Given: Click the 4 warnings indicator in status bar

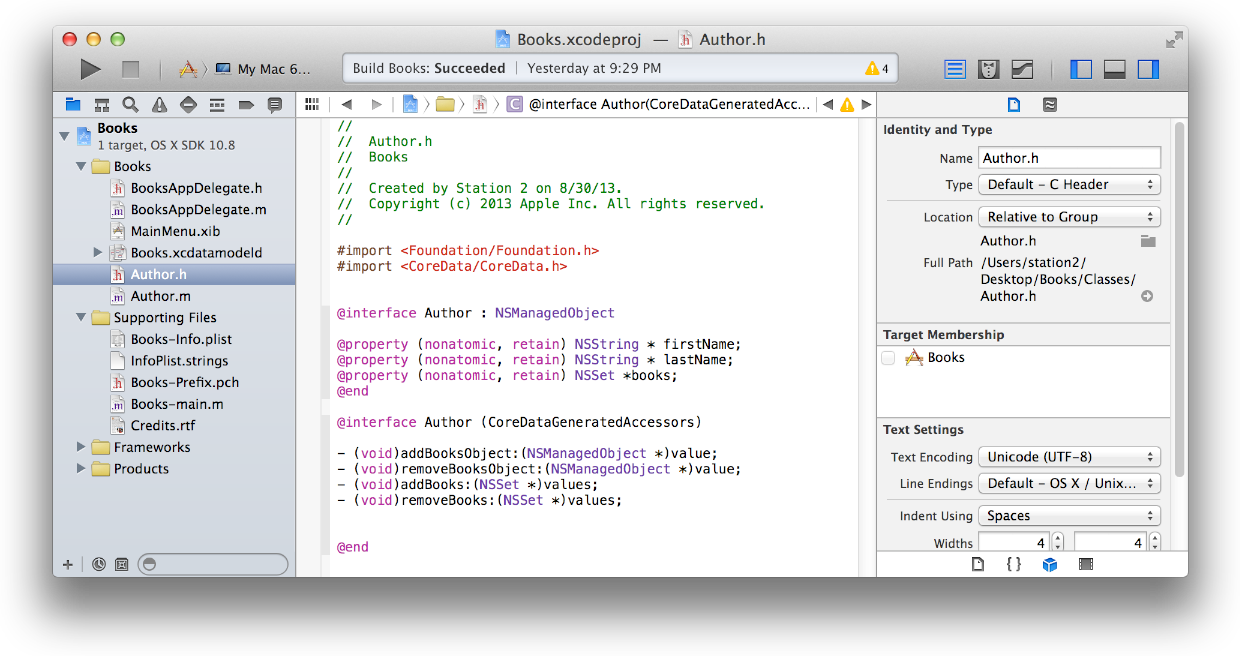Looking at the screenshot, I should coord(876,69).
